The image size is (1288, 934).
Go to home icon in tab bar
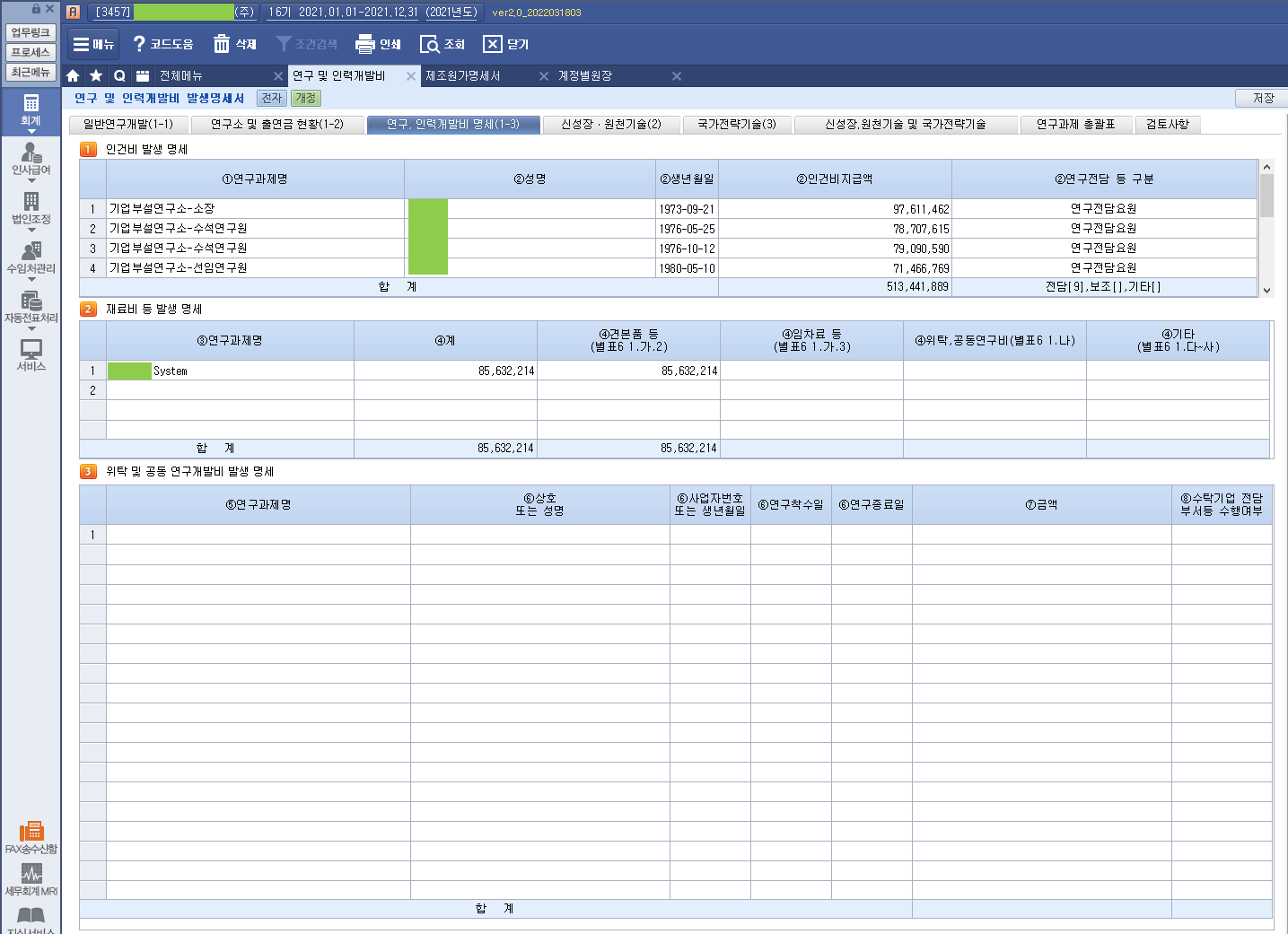coord(74,76)
